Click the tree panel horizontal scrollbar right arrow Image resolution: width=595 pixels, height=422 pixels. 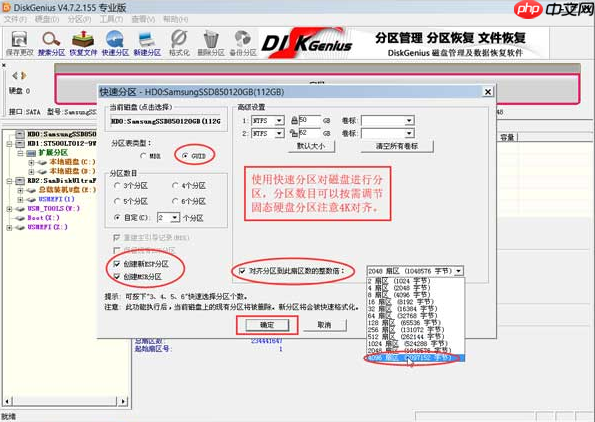tap(123, 401)
